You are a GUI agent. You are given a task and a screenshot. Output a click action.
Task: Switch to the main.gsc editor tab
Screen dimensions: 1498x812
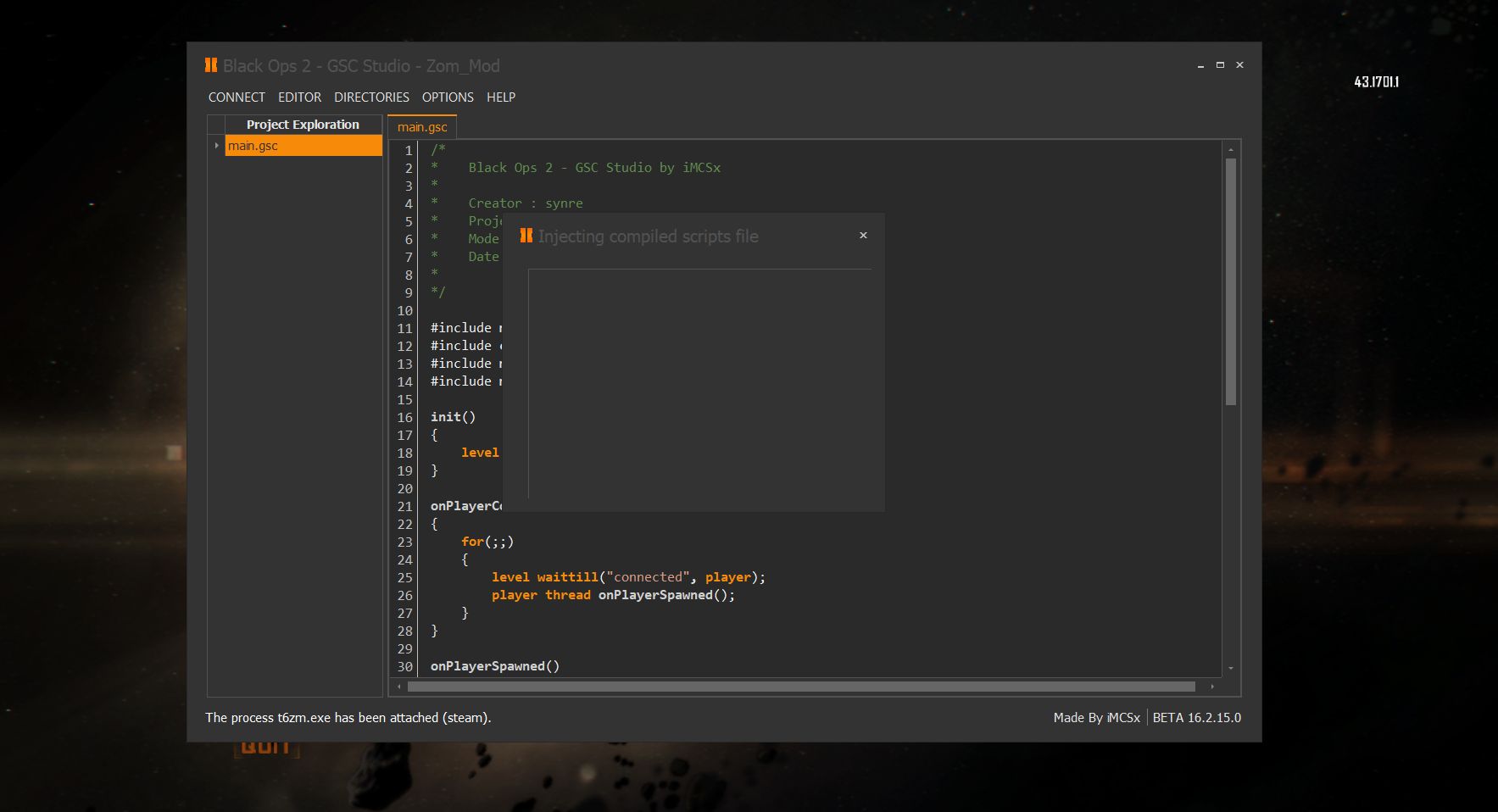pyautogui.click(x=422, y=127)
